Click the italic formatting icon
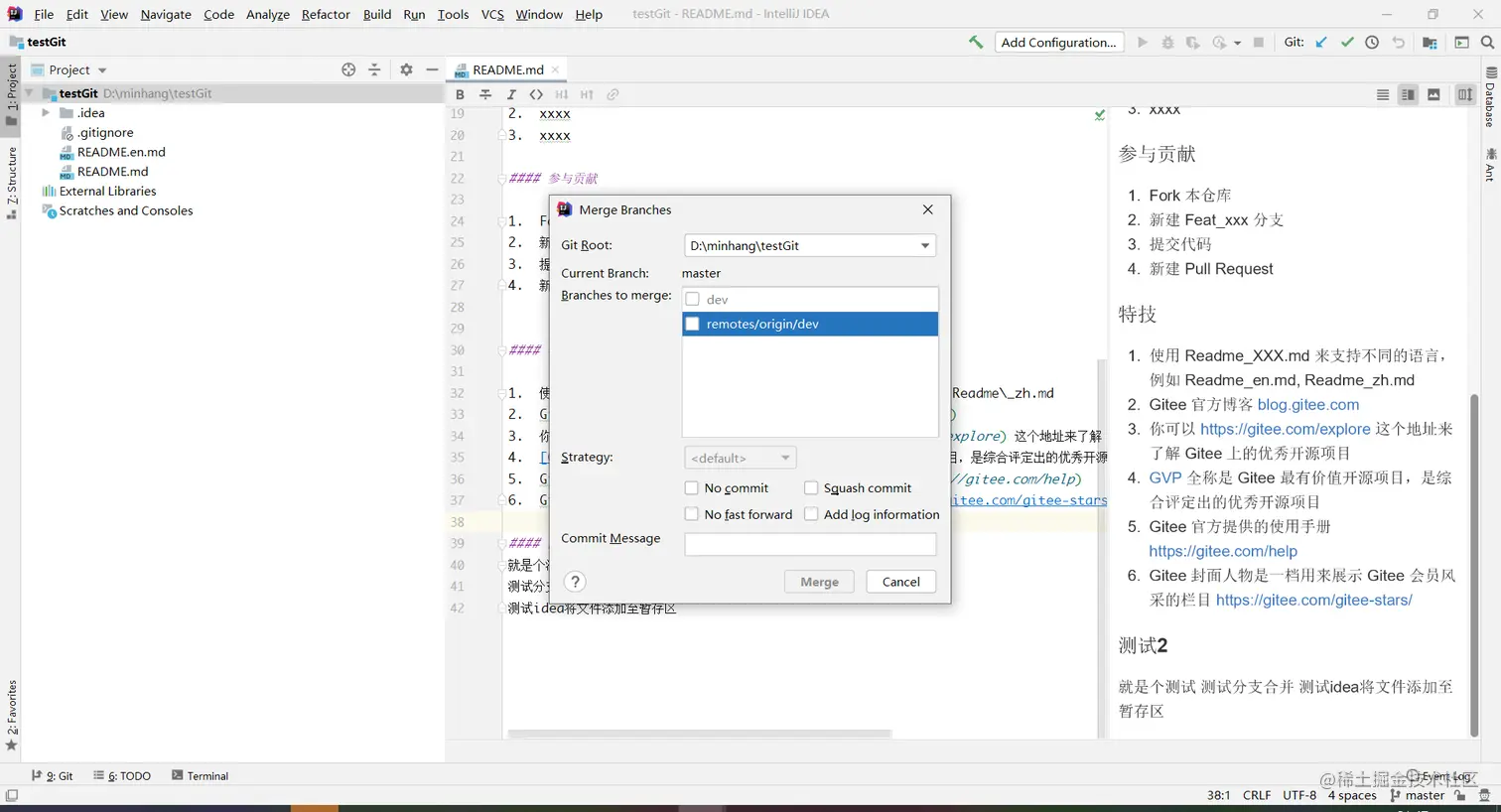 coord(511,94)
